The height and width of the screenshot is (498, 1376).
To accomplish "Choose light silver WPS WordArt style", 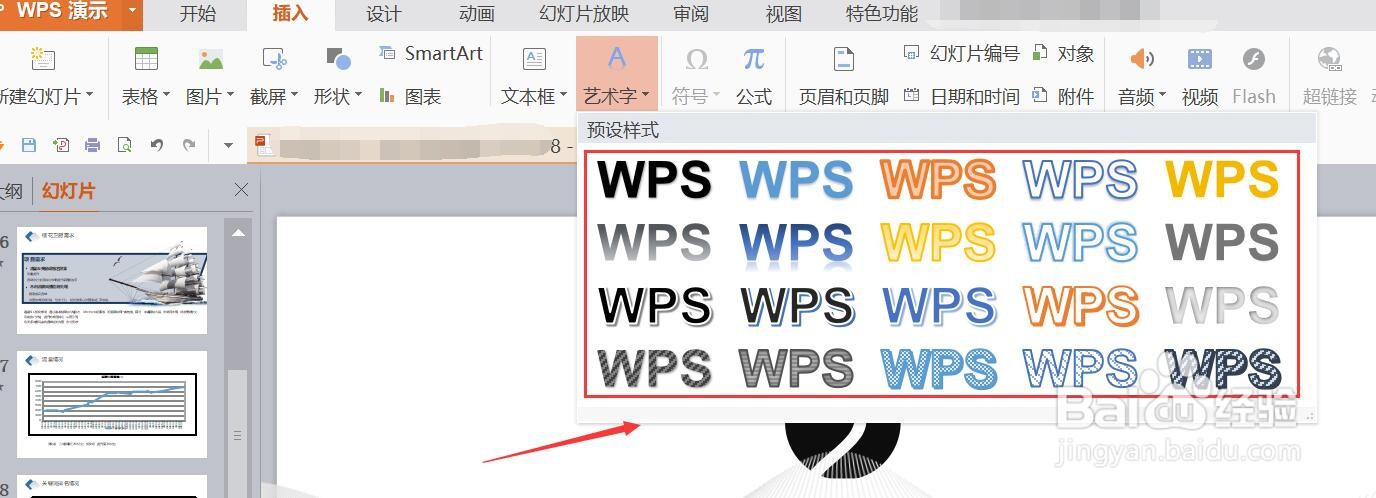I will coord(1222,305).
